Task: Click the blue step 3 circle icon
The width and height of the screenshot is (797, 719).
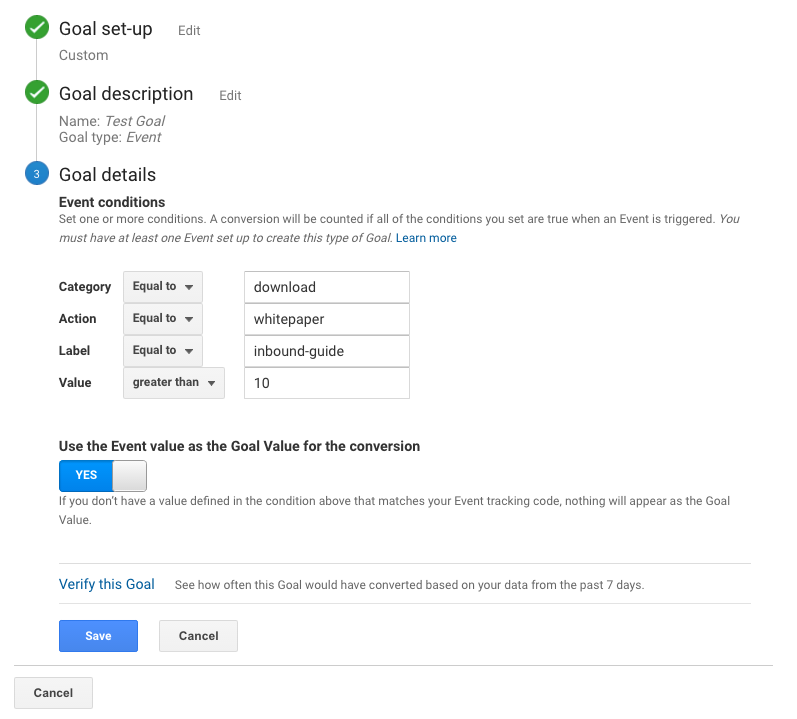Action: pos(37,174)
